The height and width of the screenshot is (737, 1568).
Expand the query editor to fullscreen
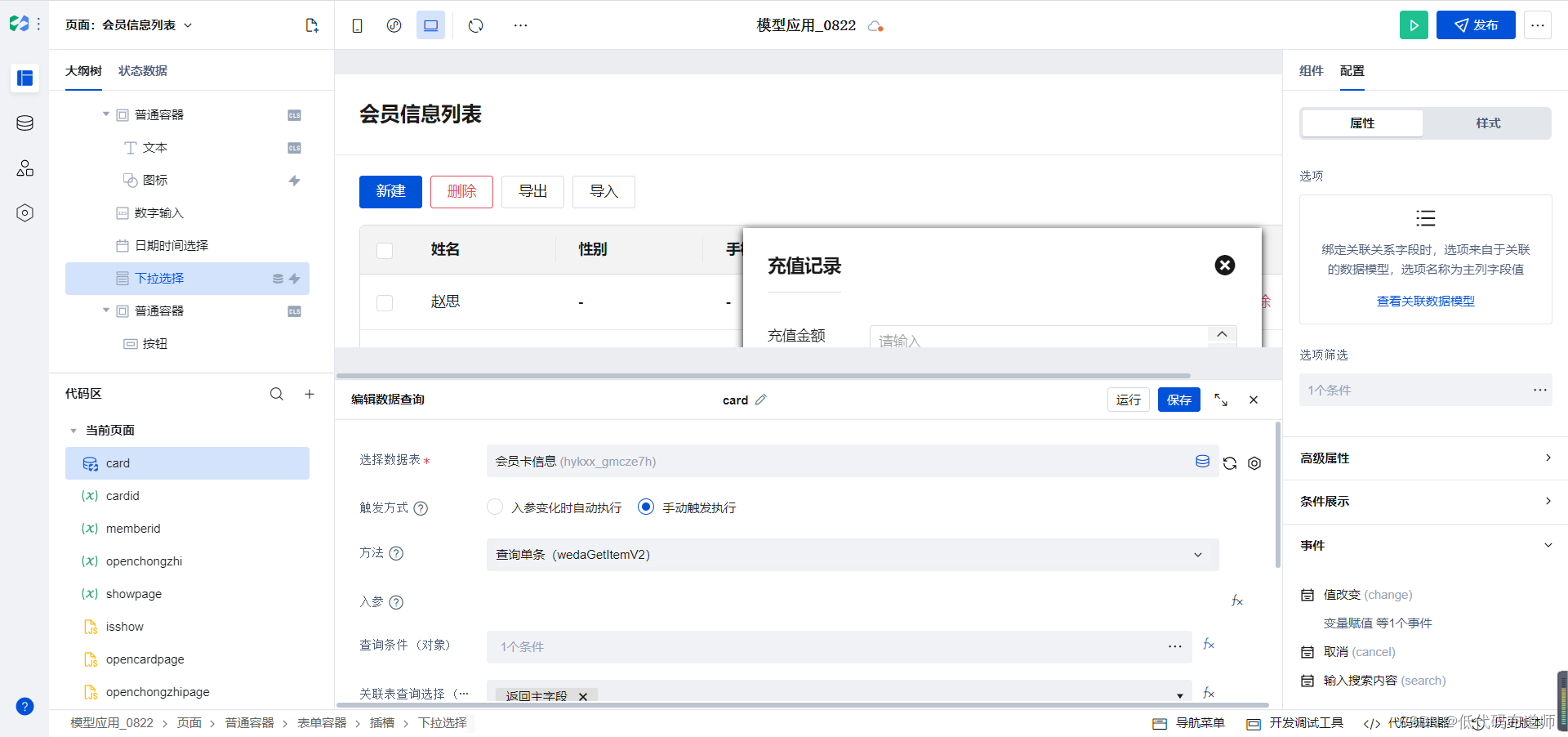(x=1221, y=400)
